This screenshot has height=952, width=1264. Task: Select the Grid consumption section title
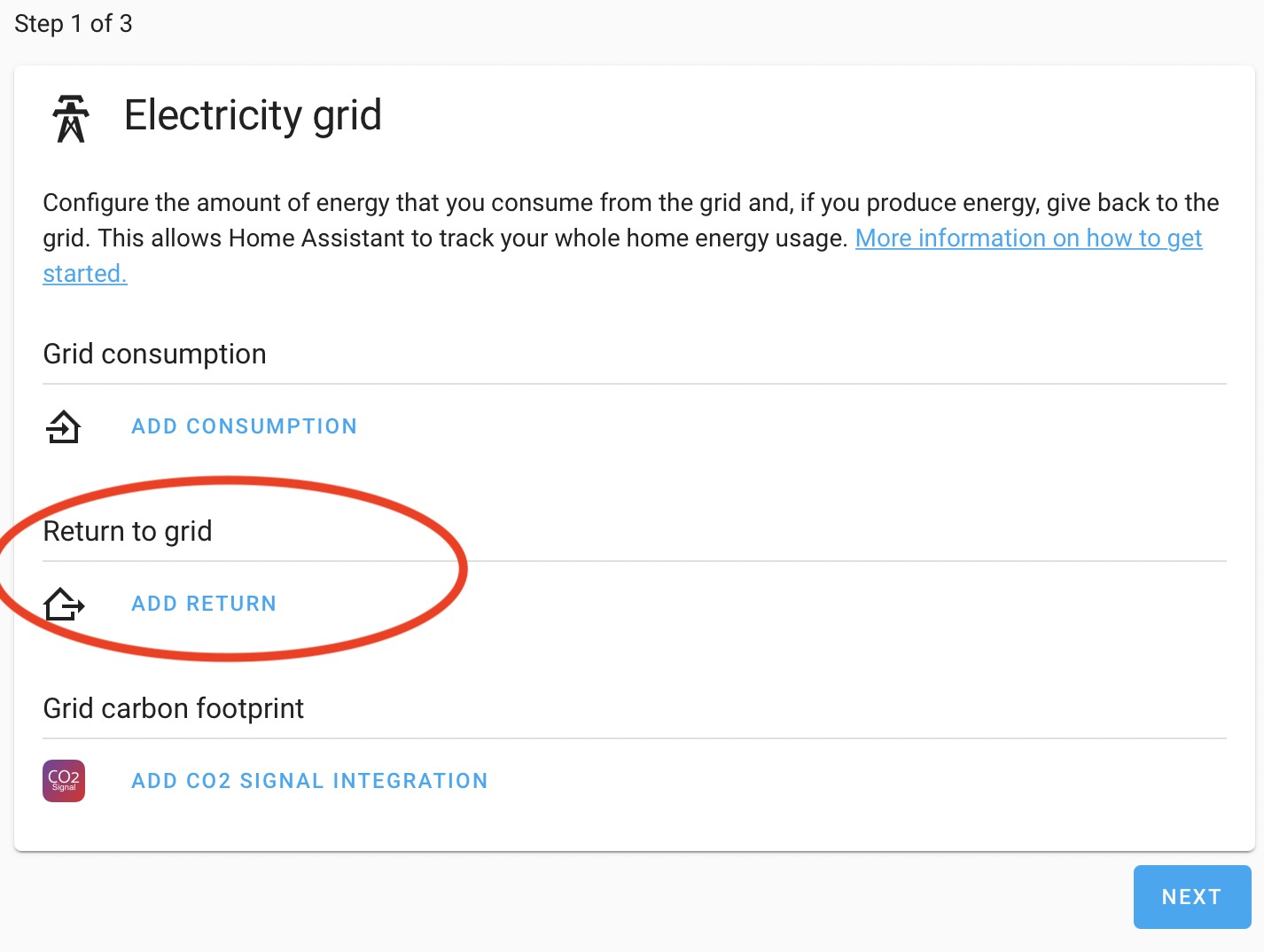click(x=154, y=354)
